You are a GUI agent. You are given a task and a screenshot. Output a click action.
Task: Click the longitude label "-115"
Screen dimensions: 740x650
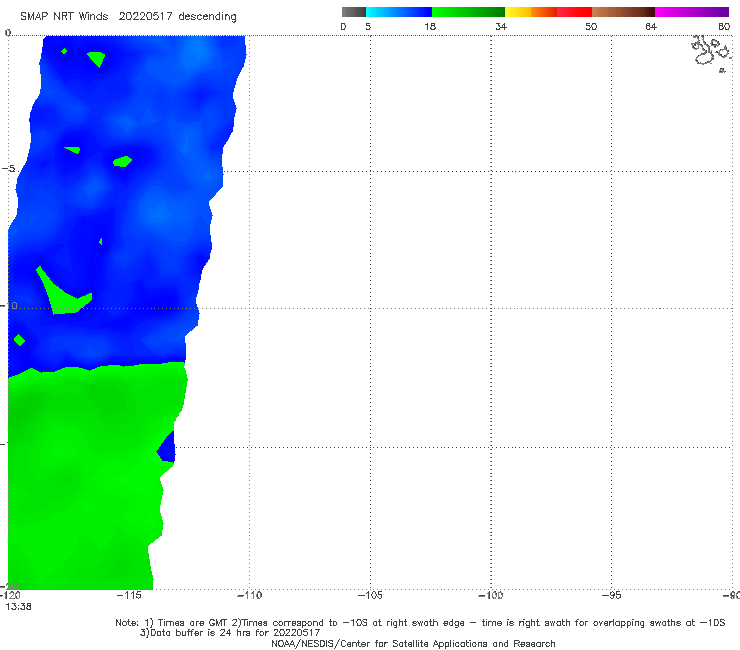click(129, 596)
